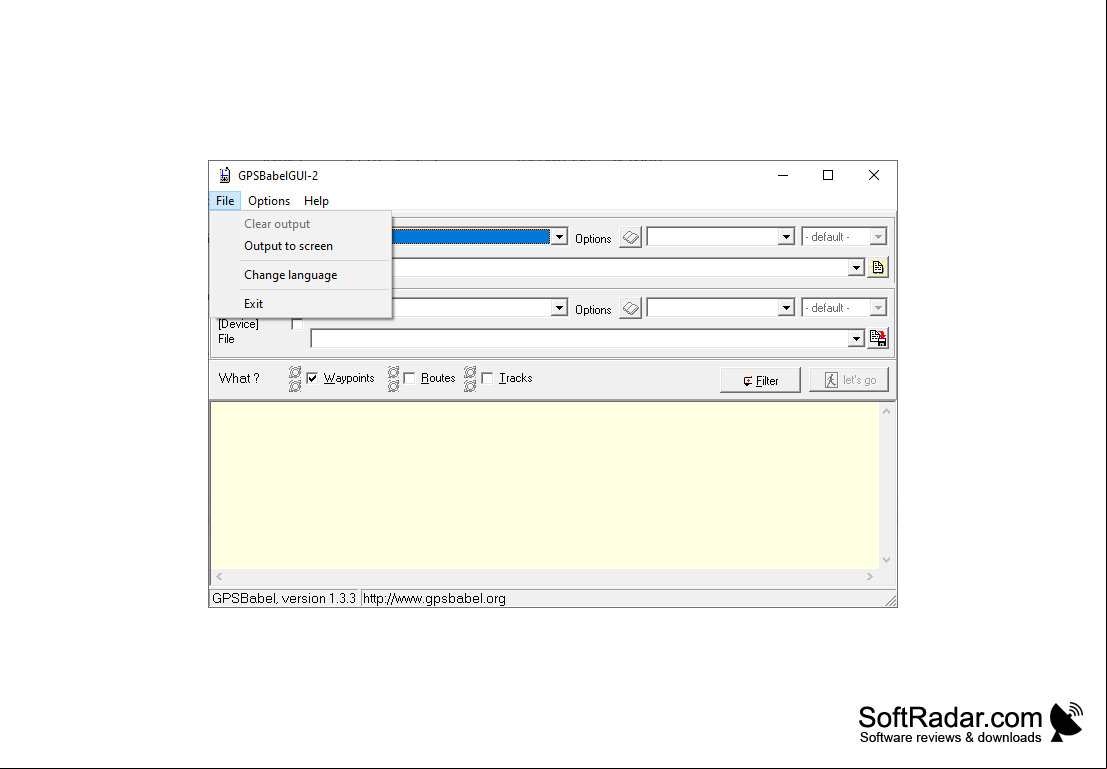The height and width of the screenshot is (769, 1107).
Task: Click the upper small icon beside Tracks
Action: [x=470, y=372]
